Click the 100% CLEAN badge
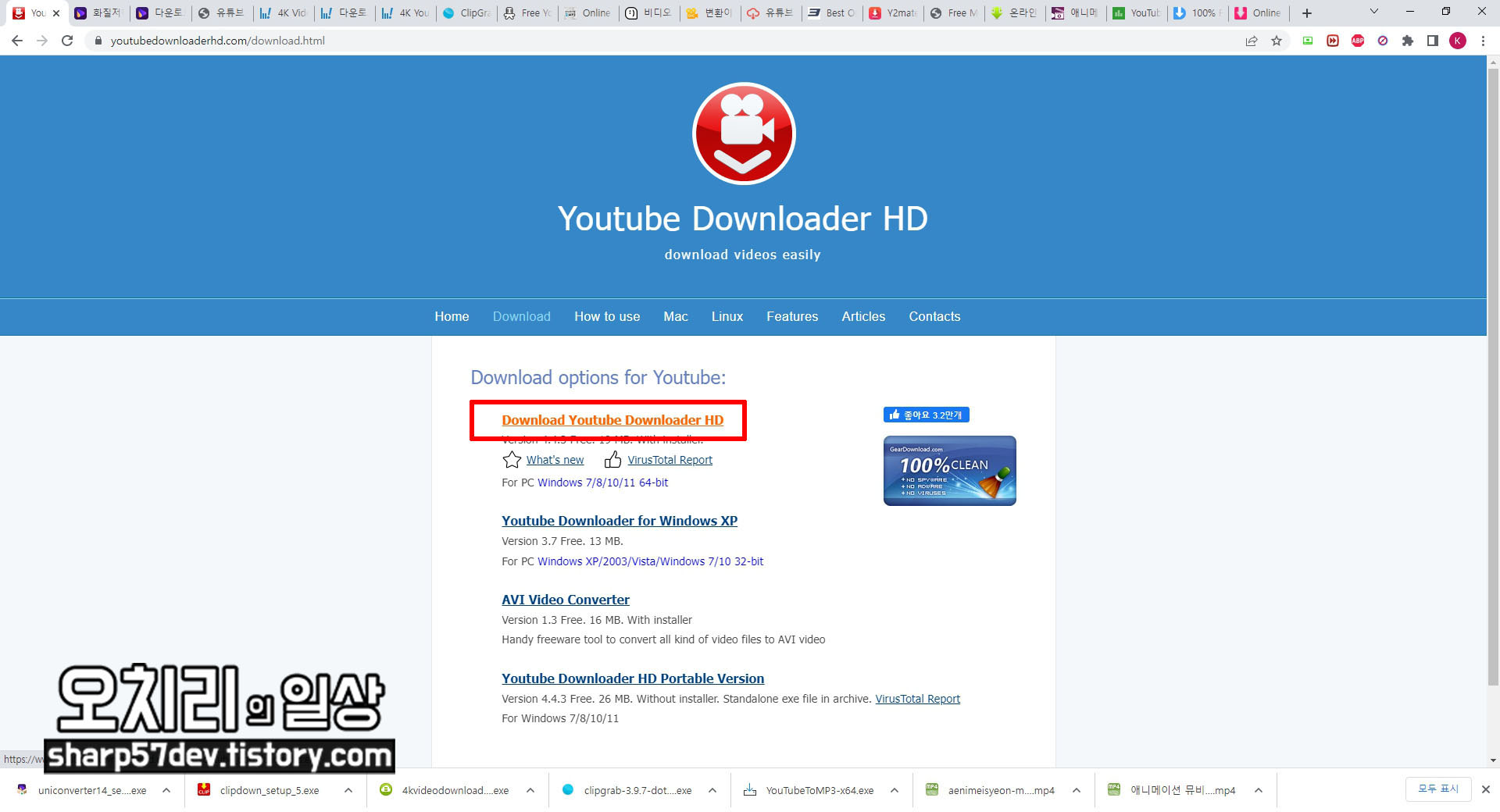 coord(950,471)
